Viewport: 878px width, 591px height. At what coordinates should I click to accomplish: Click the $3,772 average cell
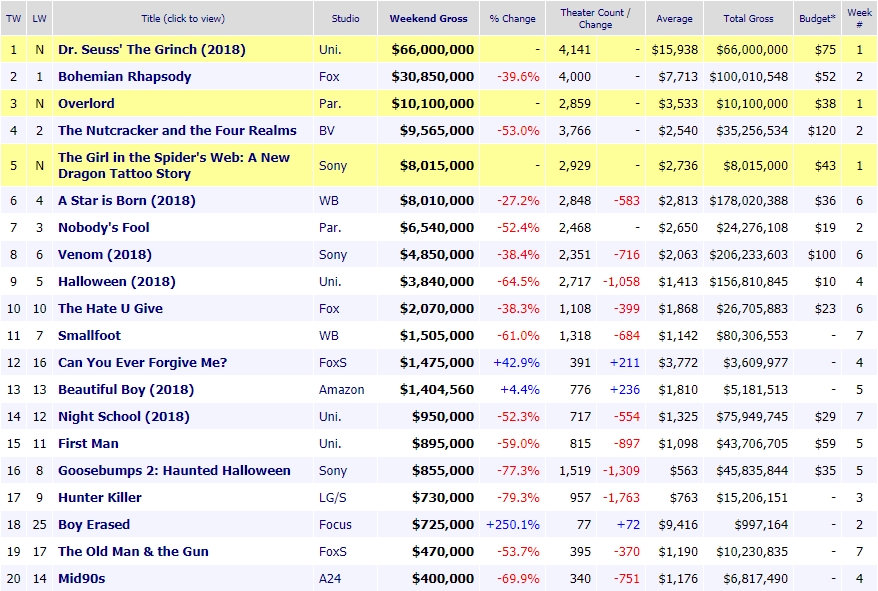(x=678, y=362)
